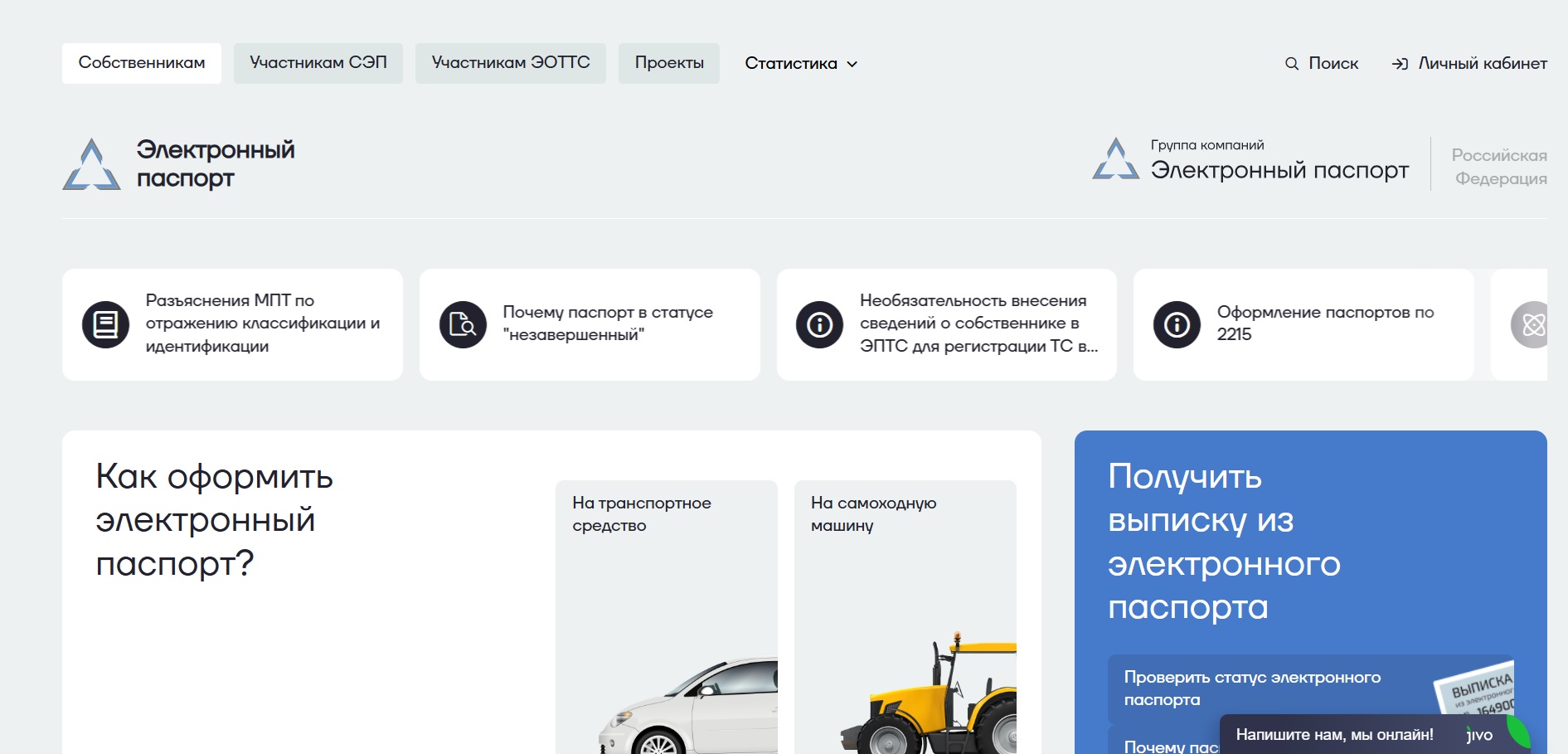1568x754 pixels.
Task: Select На транспортное средство option
Action: coord(667,617)
